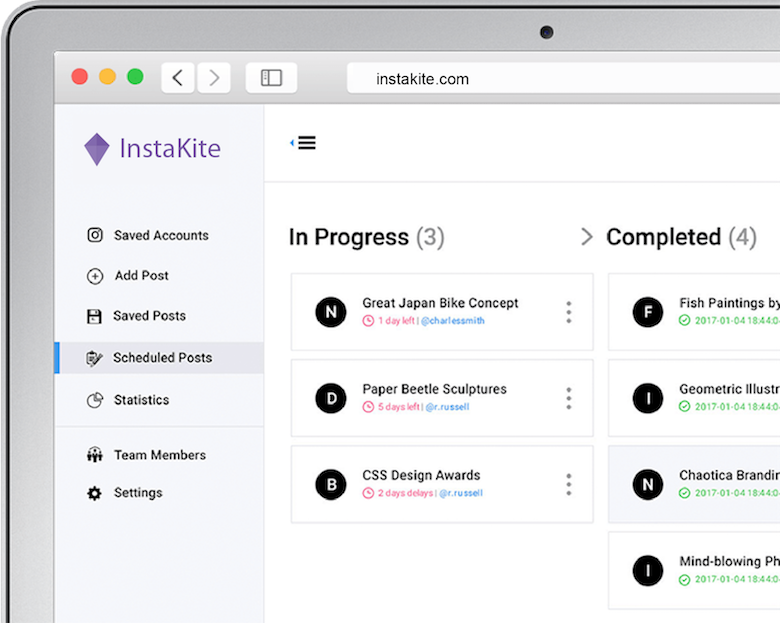The image size is (780, 623).
Task: Click the Scheduled Posts clipboard icon
Action: coord(95,358)
